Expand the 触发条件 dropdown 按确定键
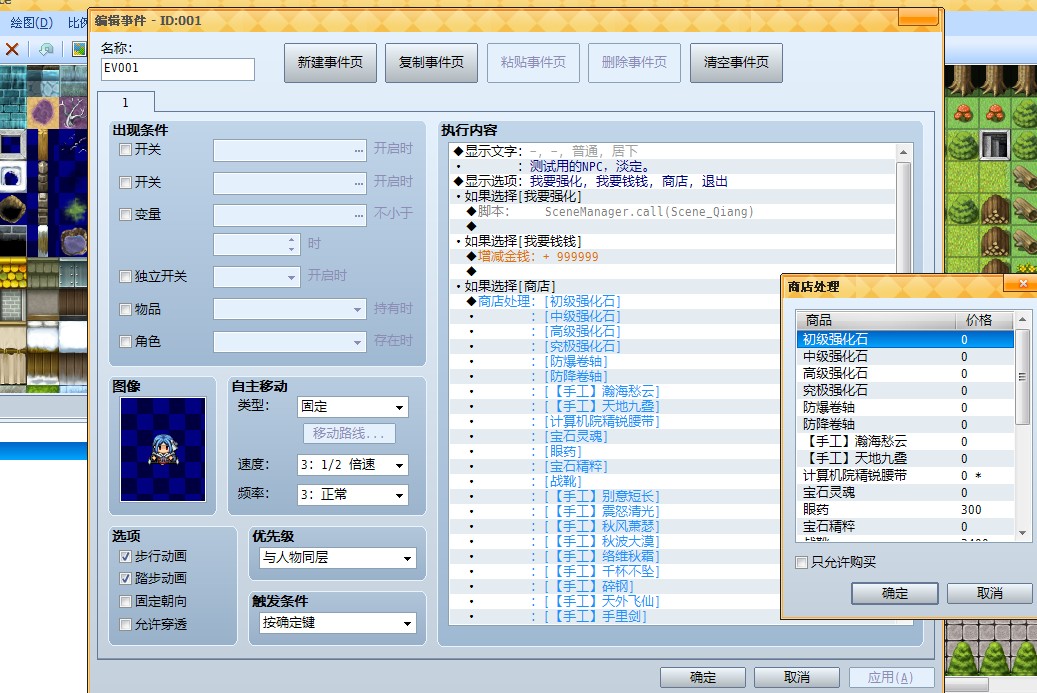1037x693 pixels. (337, 623)
